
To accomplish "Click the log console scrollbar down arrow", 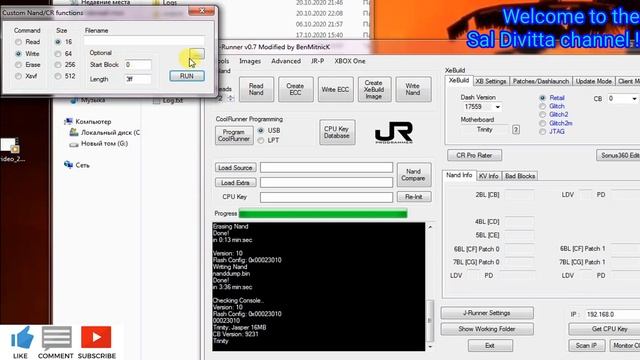I will pos(430,347).
